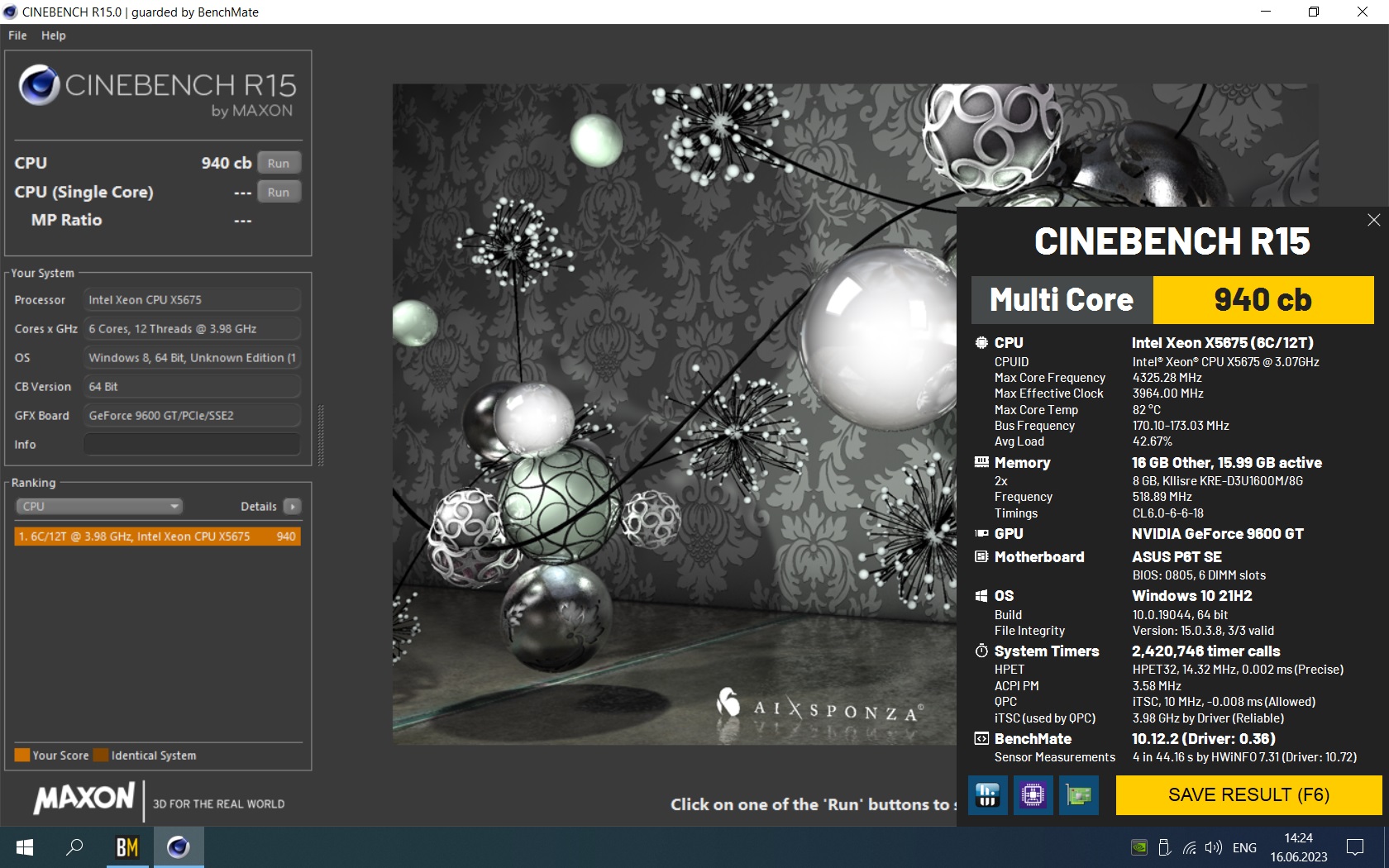
Task: Open the CPU ranking dropdown
Action: coord(99,506)
